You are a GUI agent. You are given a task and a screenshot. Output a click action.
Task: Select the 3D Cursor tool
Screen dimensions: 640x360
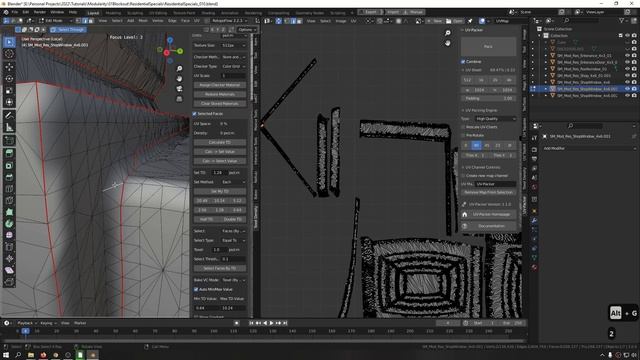tap(9, 54)
